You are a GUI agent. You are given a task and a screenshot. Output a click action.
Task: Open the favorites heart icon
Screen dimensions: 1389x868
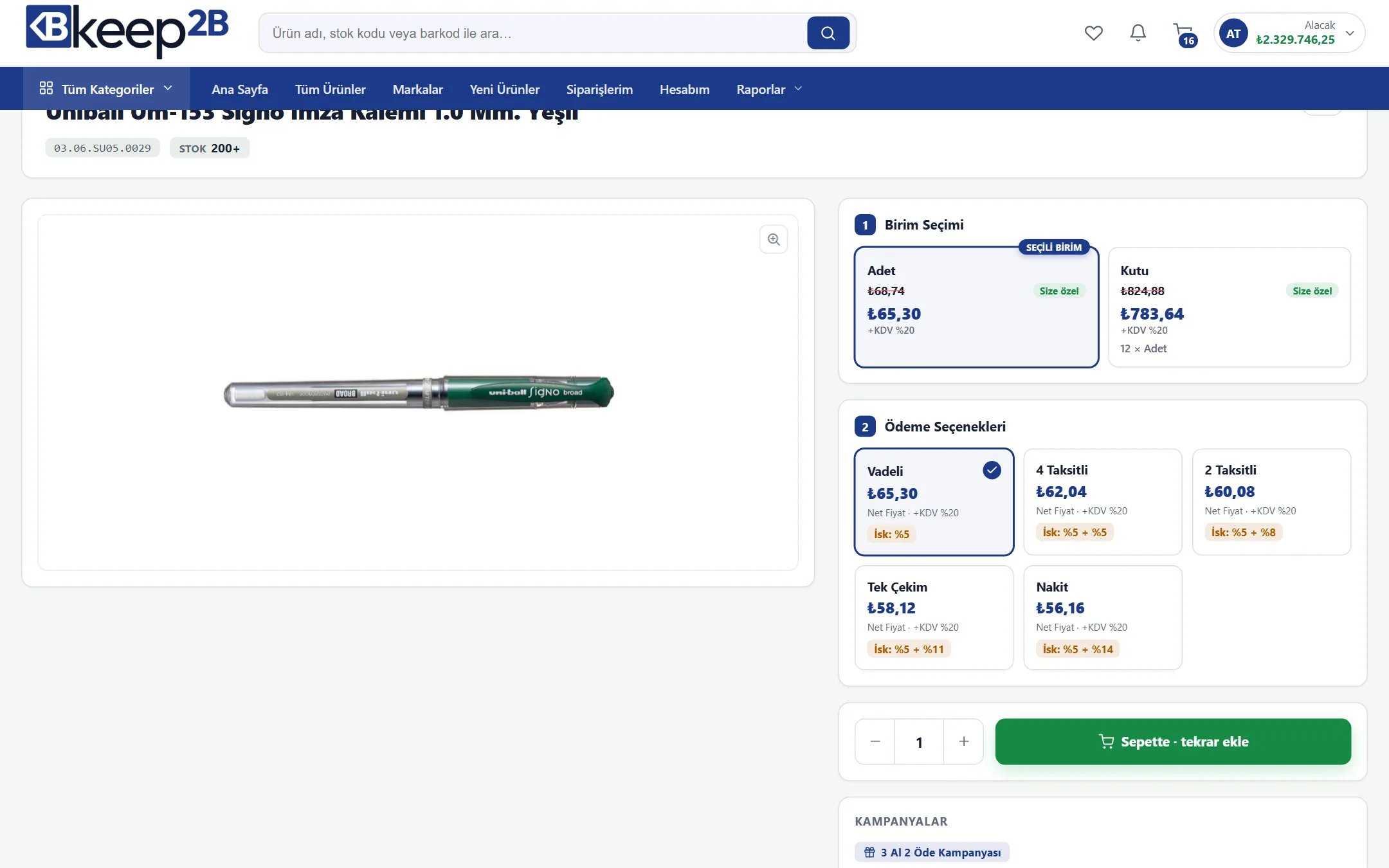(x=1093, y=33)
